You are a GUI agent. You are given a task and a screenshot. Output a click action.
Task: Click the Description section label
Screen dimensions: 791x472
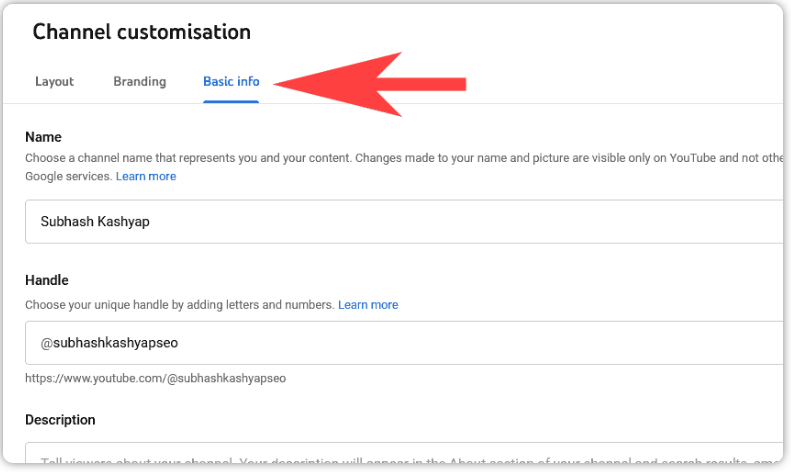(x=60, y=420)
